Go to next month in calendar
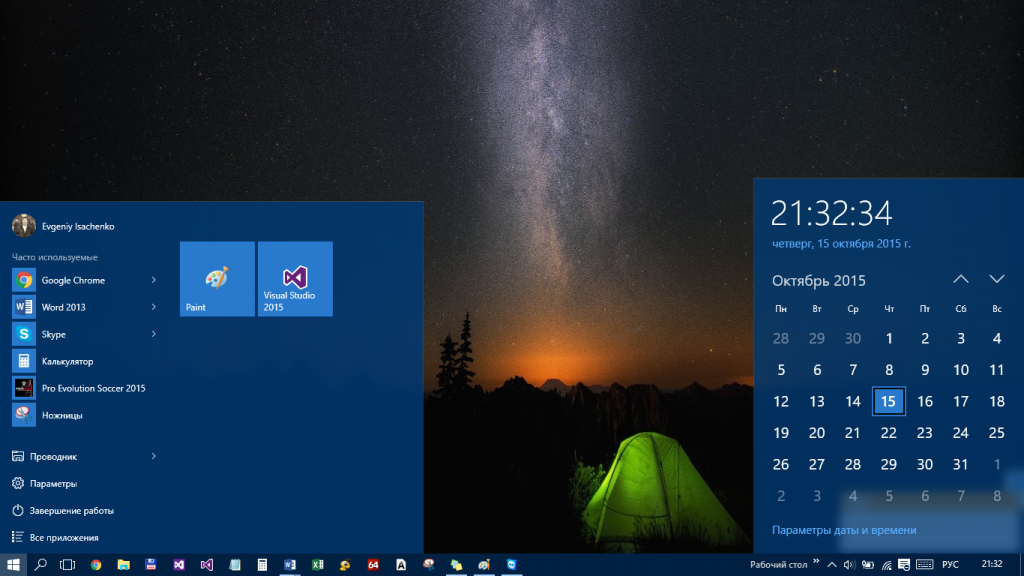 pos(997,279)
